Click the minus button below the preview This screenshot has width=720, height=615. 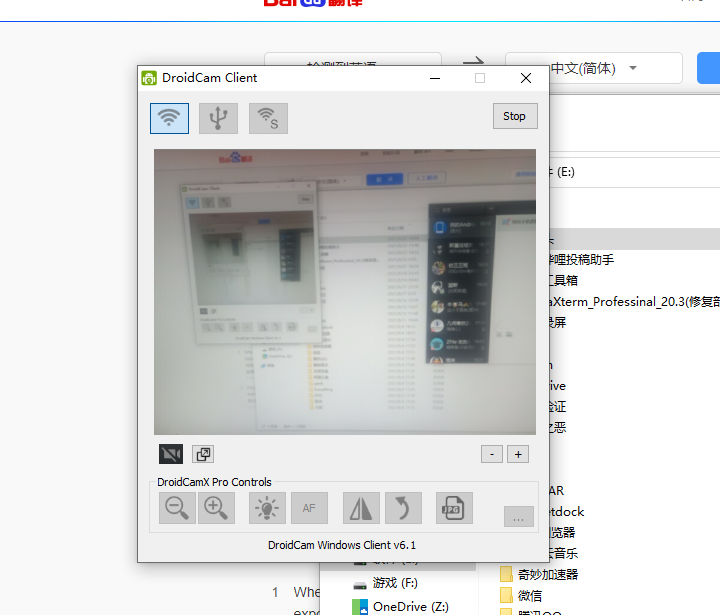(x=491, y=454)
